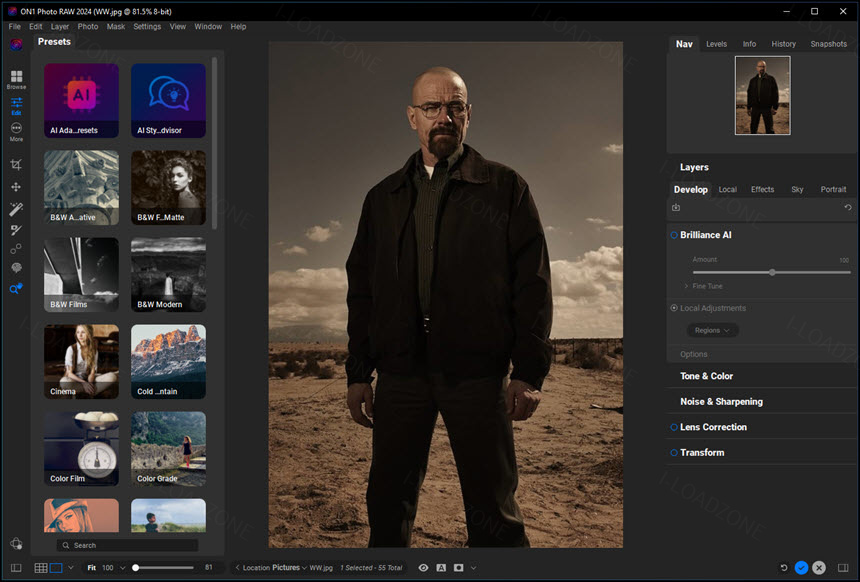Open the AI Adaptive presets category
Viewport: 860px width, 582px height.
81,100
